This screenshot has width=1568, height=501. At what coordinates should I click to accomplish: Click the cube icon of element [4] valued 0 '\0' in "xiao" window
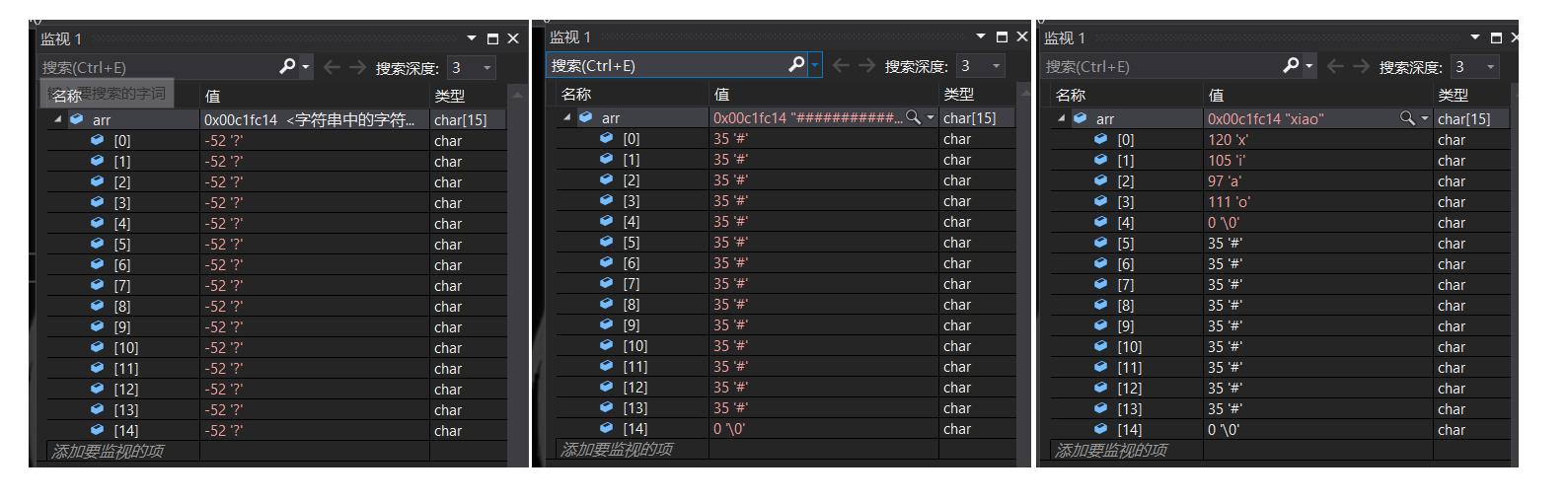coord(1101,222)
